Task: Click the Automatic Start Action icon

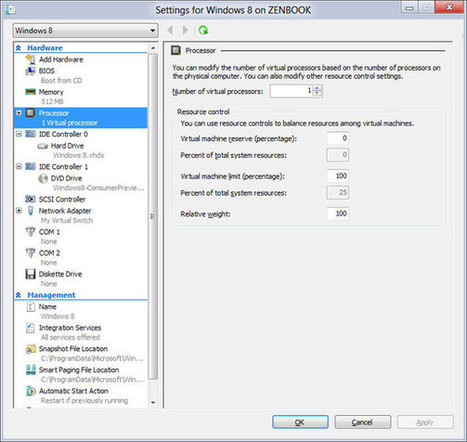Action: tap(30, 391)
